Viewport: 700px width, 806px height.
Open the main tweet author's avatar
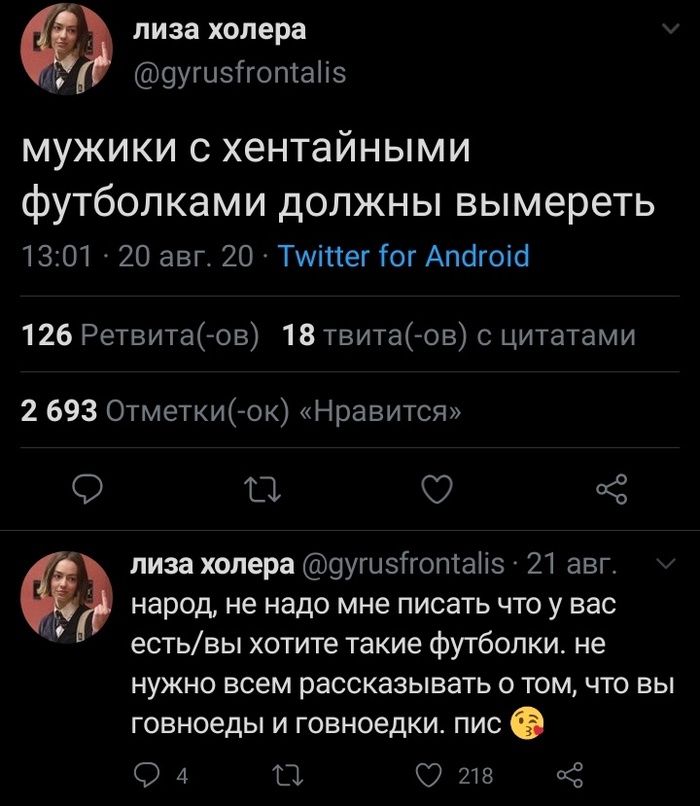click(x=67, y=49)
